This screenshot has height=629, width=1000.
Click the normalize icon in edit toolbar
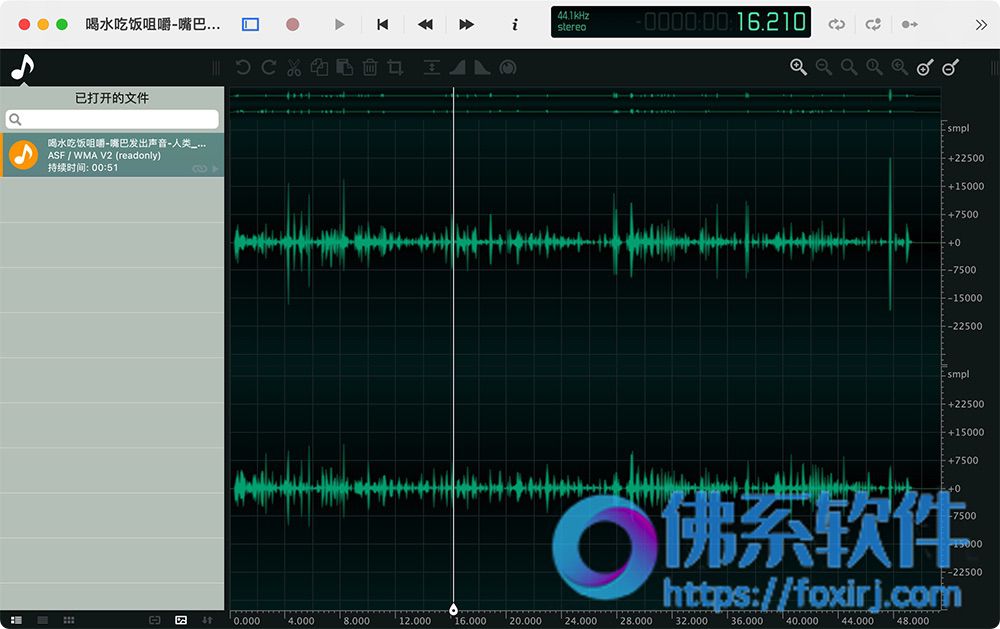coord(432,68)
